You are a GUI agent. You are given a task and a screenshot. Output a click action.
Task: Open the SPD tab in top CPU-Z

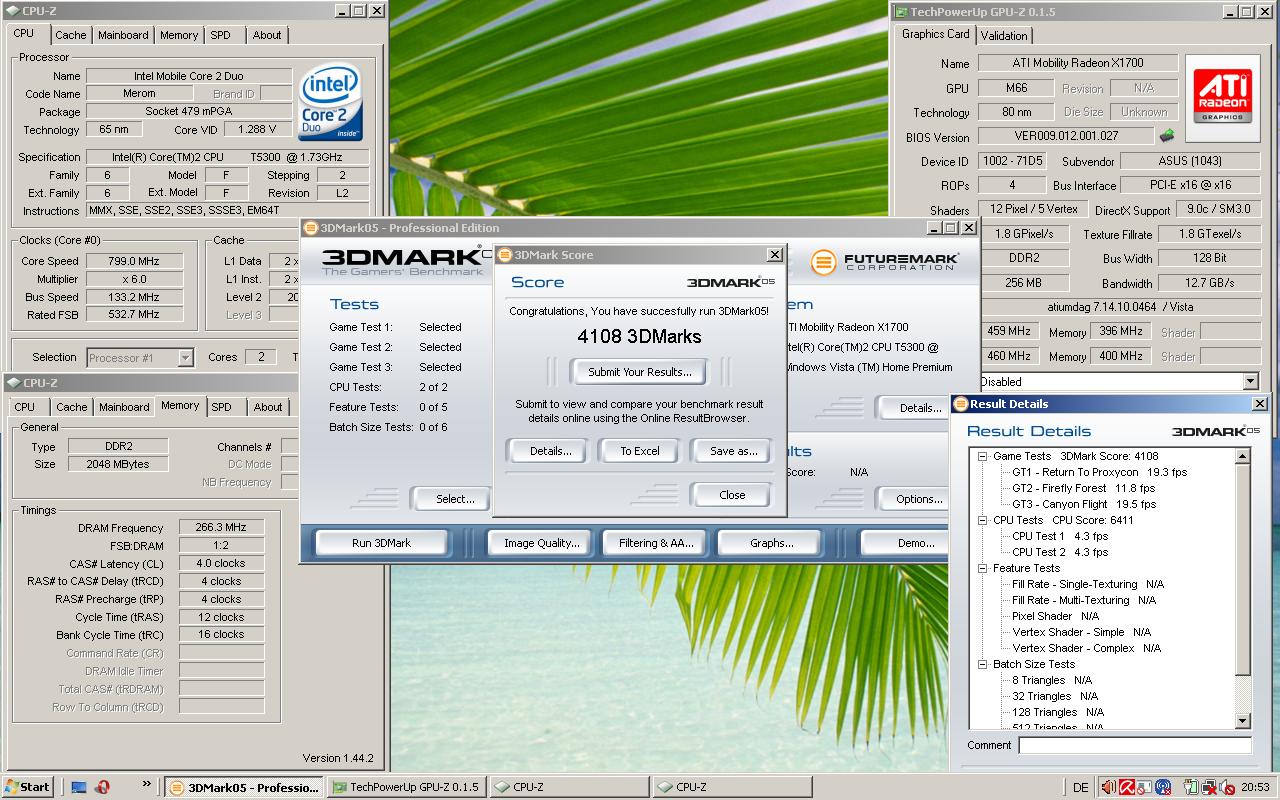click(221, 35)
